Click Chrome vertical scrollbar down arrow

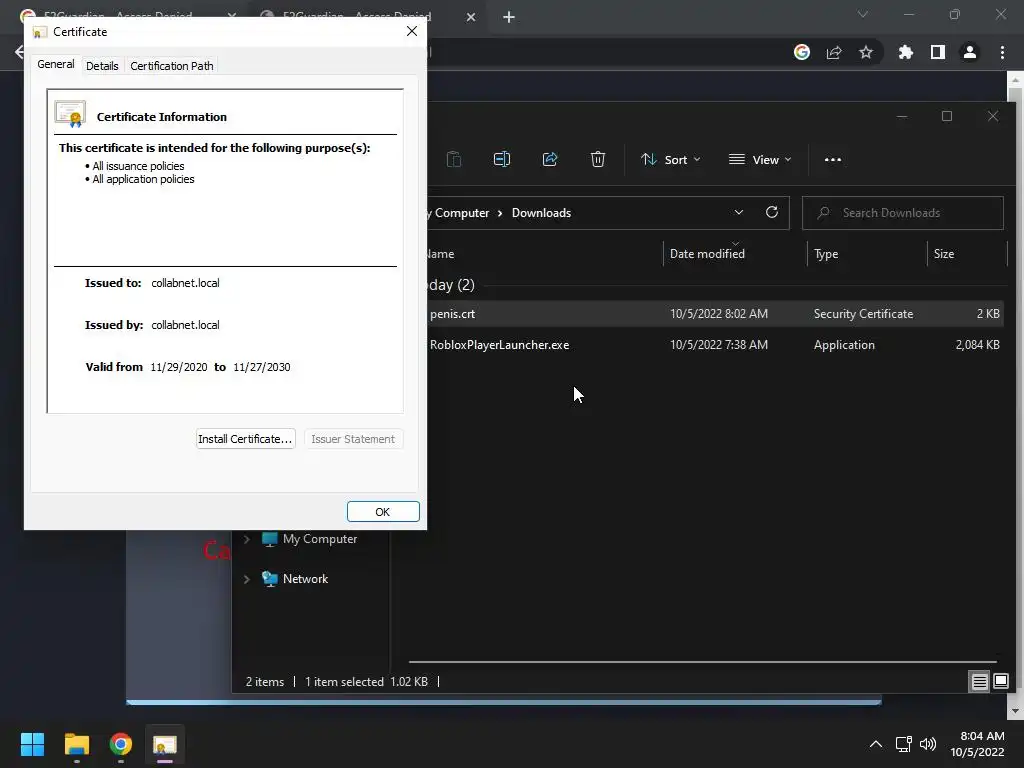coord(1015,711)
